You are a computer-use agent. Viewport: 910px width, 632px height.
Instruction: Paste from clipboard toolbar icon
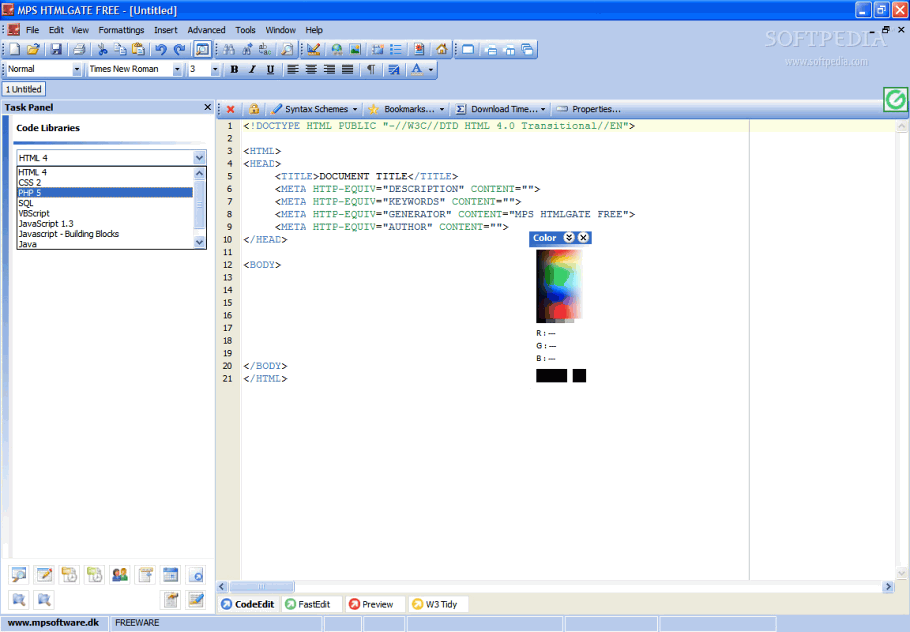(138, 49)
